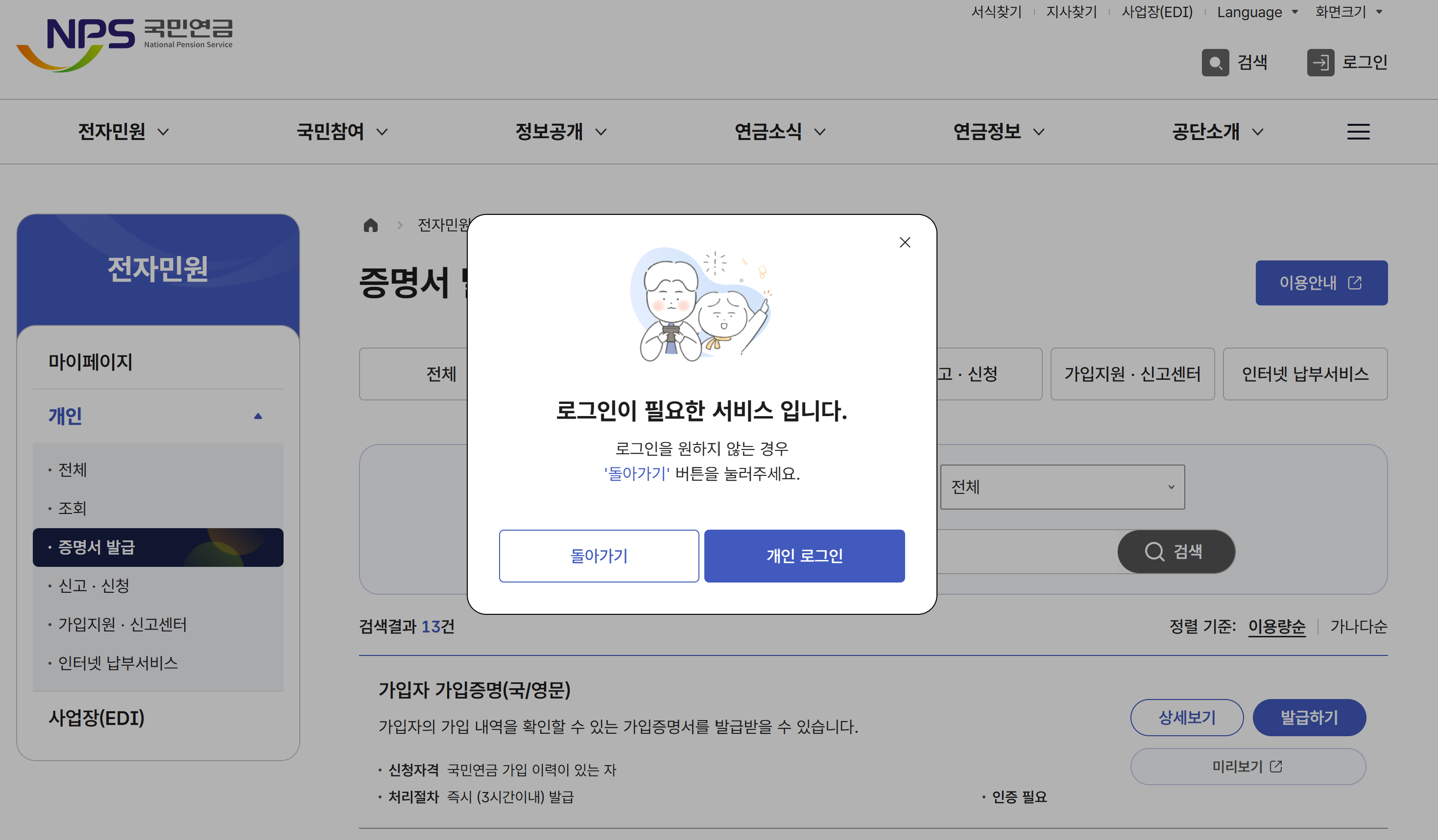The height and width of the screenshot is (840, 1438).
Task: Select 마이페이지 in sidebar
Action: point(90,362)
